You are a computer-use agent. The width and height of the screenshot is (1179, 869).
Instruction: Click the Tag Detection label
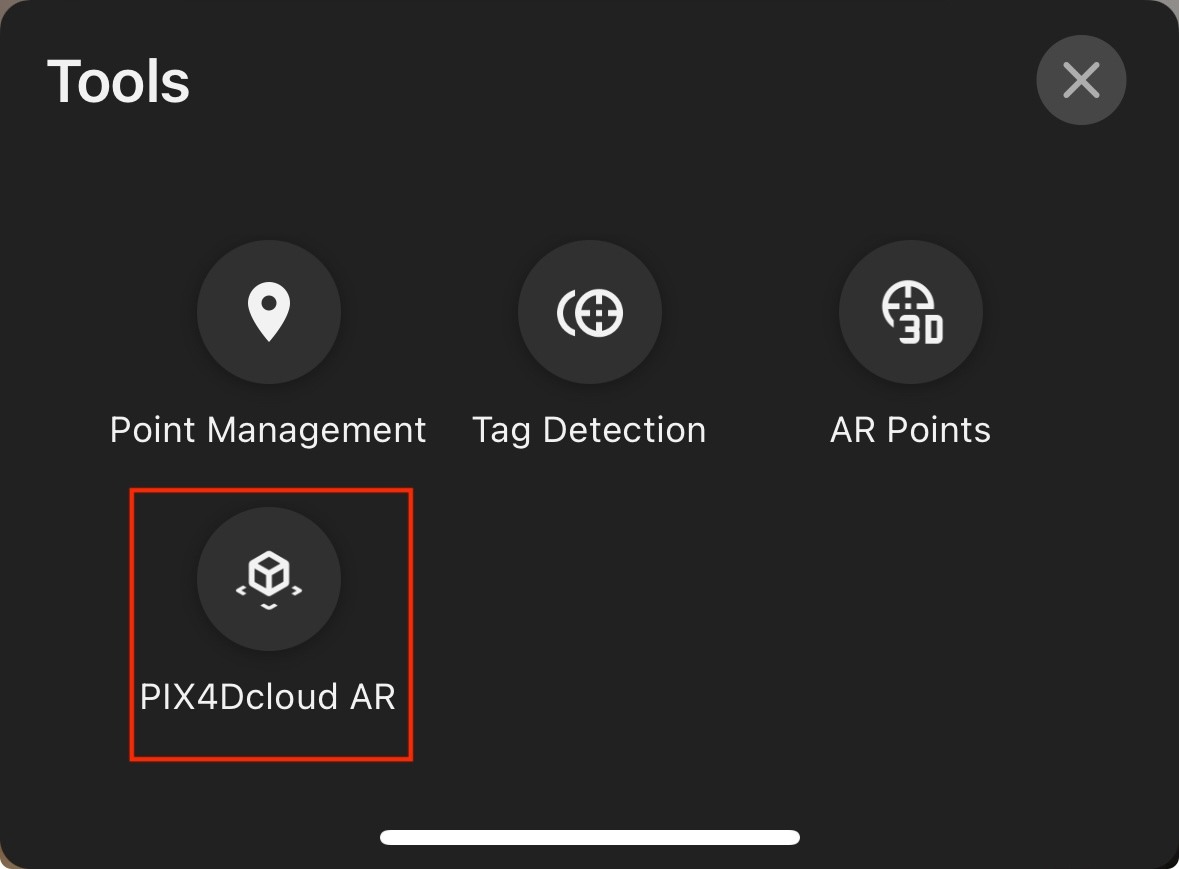(589, 429)
